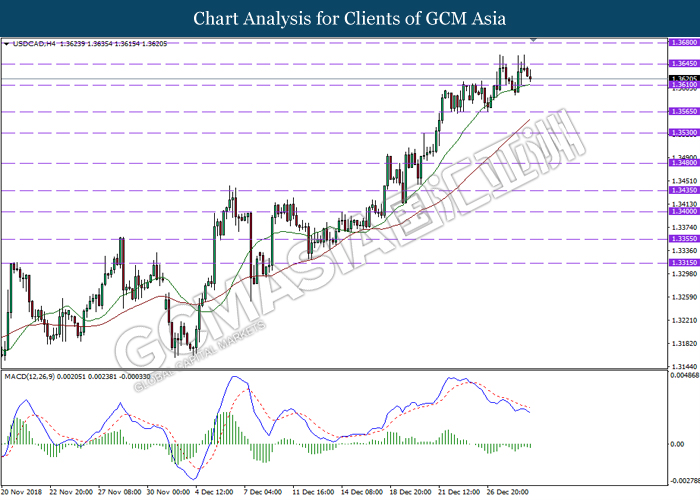Click the 11 Dec 16:00 time label
Screen dimensions: 700x500
314,492
